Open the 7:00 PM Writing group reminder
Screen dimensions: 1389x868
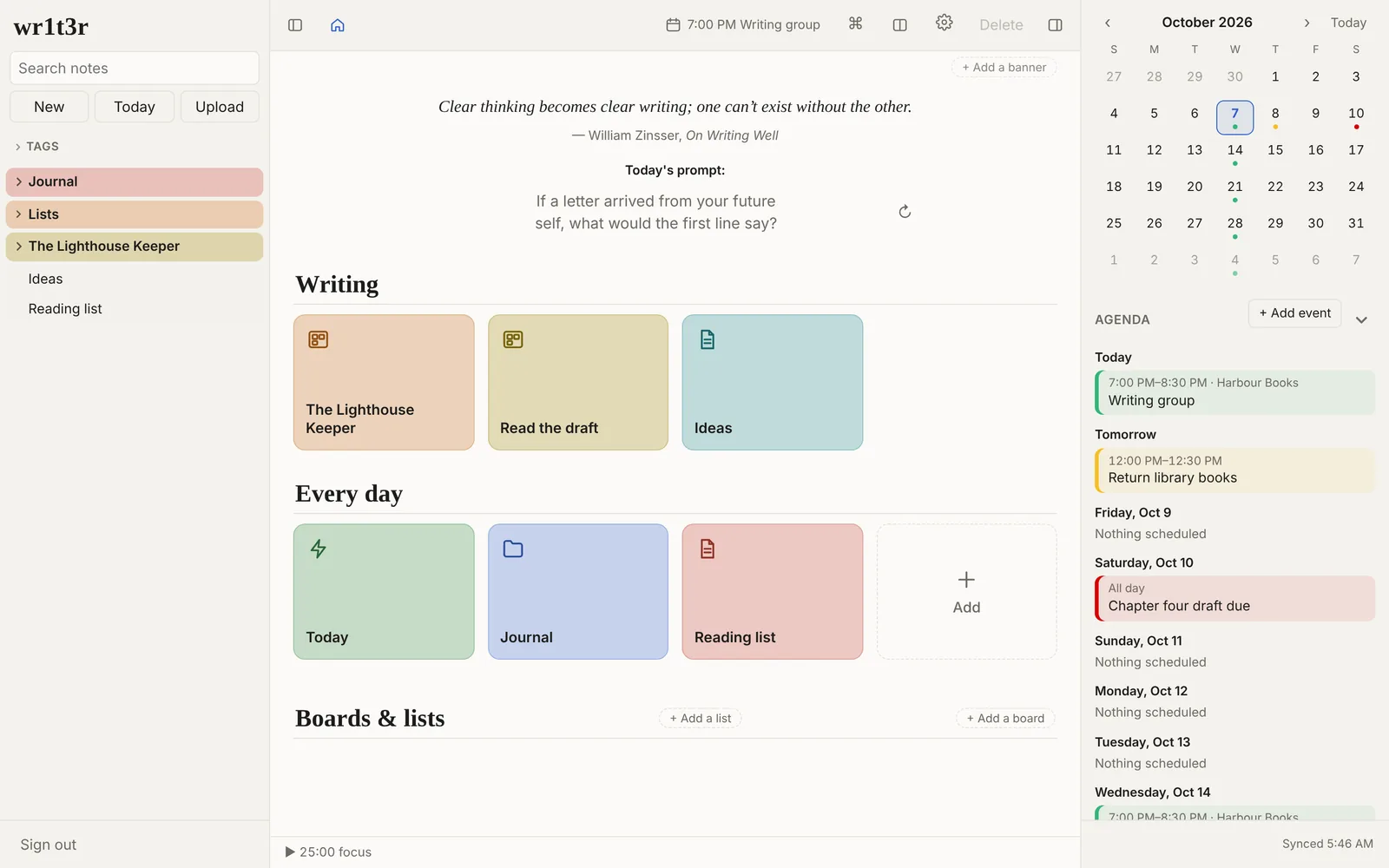pos(743,25)
